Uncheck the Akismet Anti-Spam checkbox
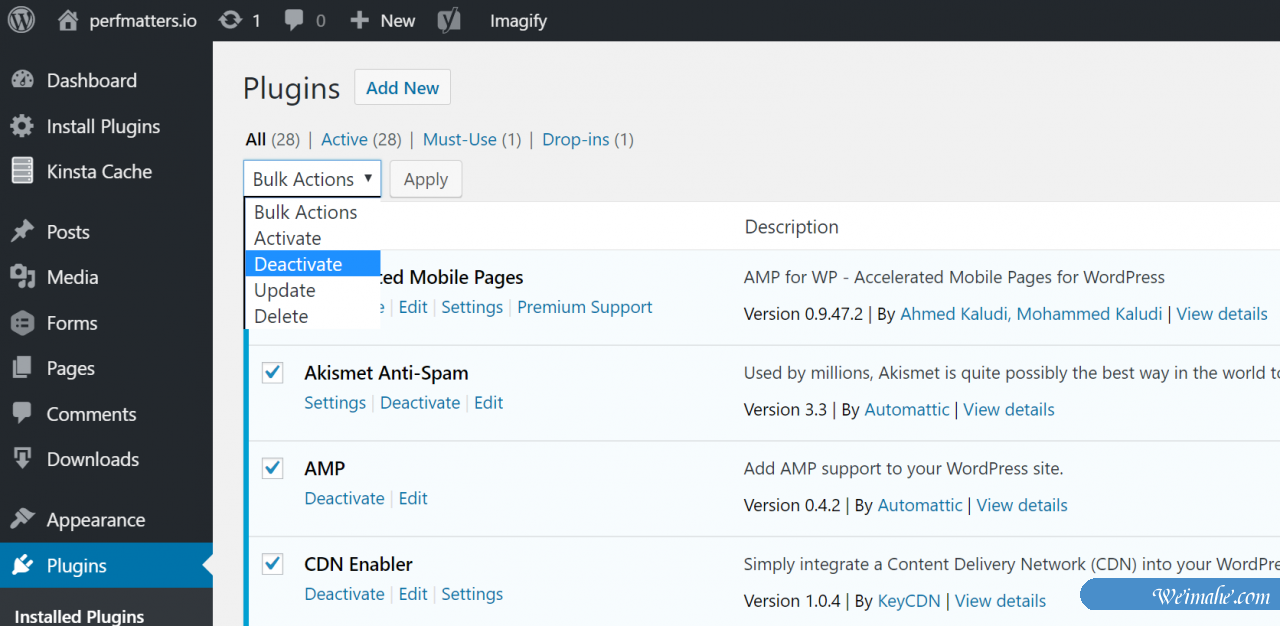This screenshot has height=626, width=1280. point(272,373)
